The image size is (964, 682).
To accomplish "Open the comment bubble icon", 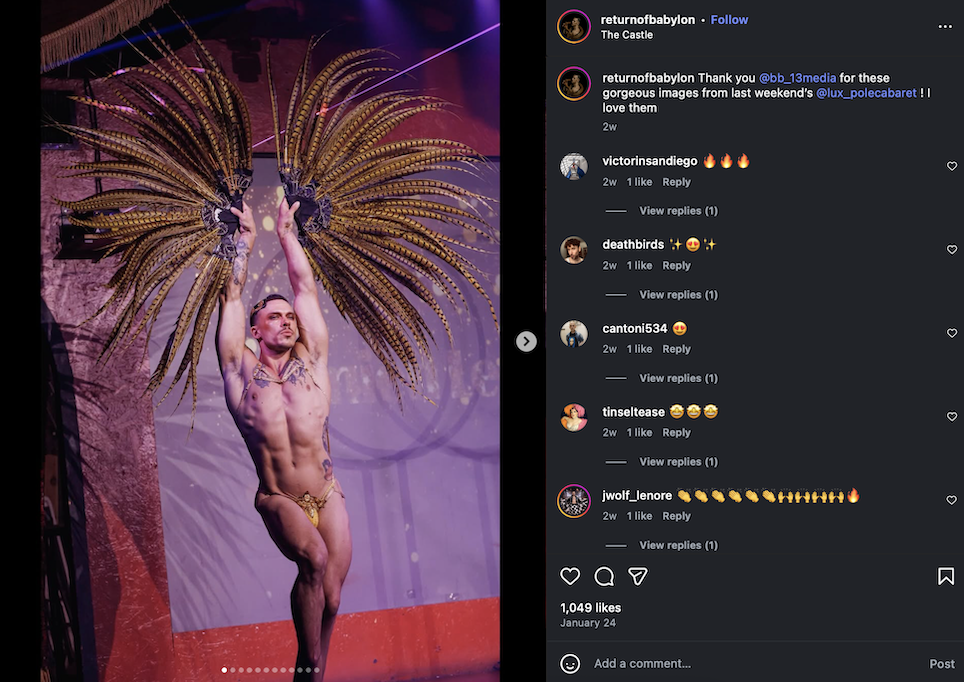I will (x=604, y=576).
